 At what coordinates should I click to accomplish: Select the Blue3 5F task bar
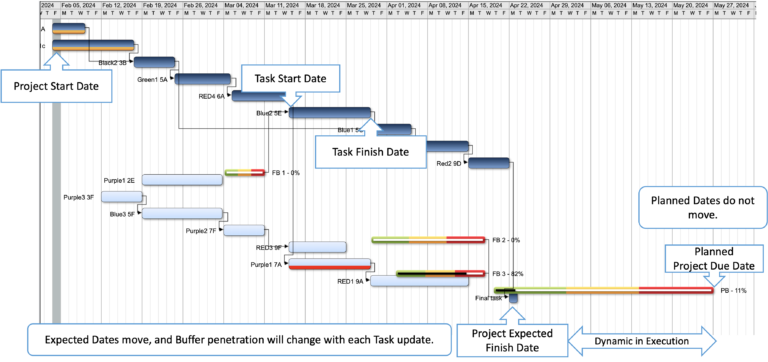click(x=182, y=213)
